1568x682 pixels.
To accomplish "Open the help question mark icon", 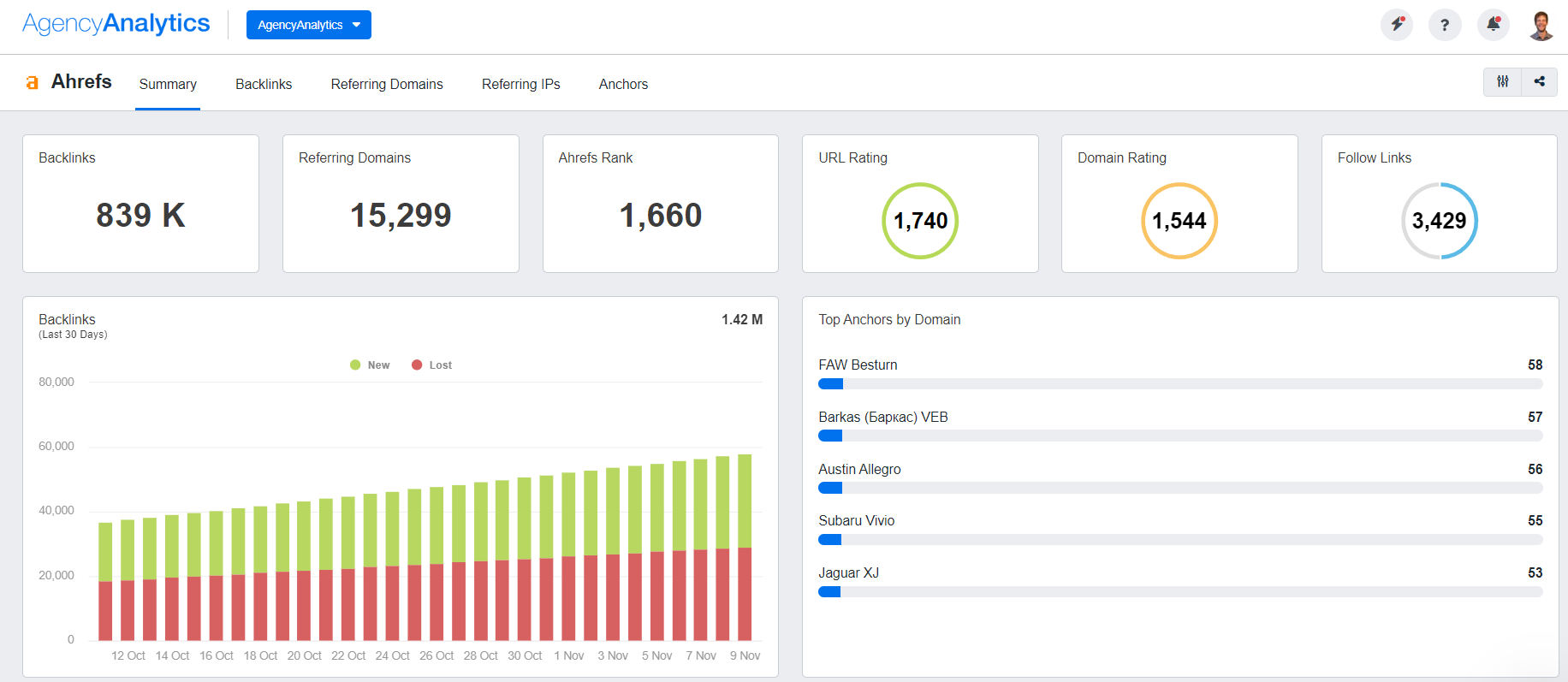I will pyautogui.click(x=1445, y=25).
